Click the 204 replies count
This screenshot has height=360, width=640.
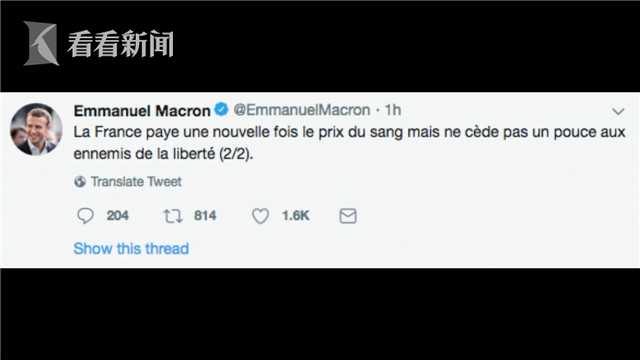point(118,216)
